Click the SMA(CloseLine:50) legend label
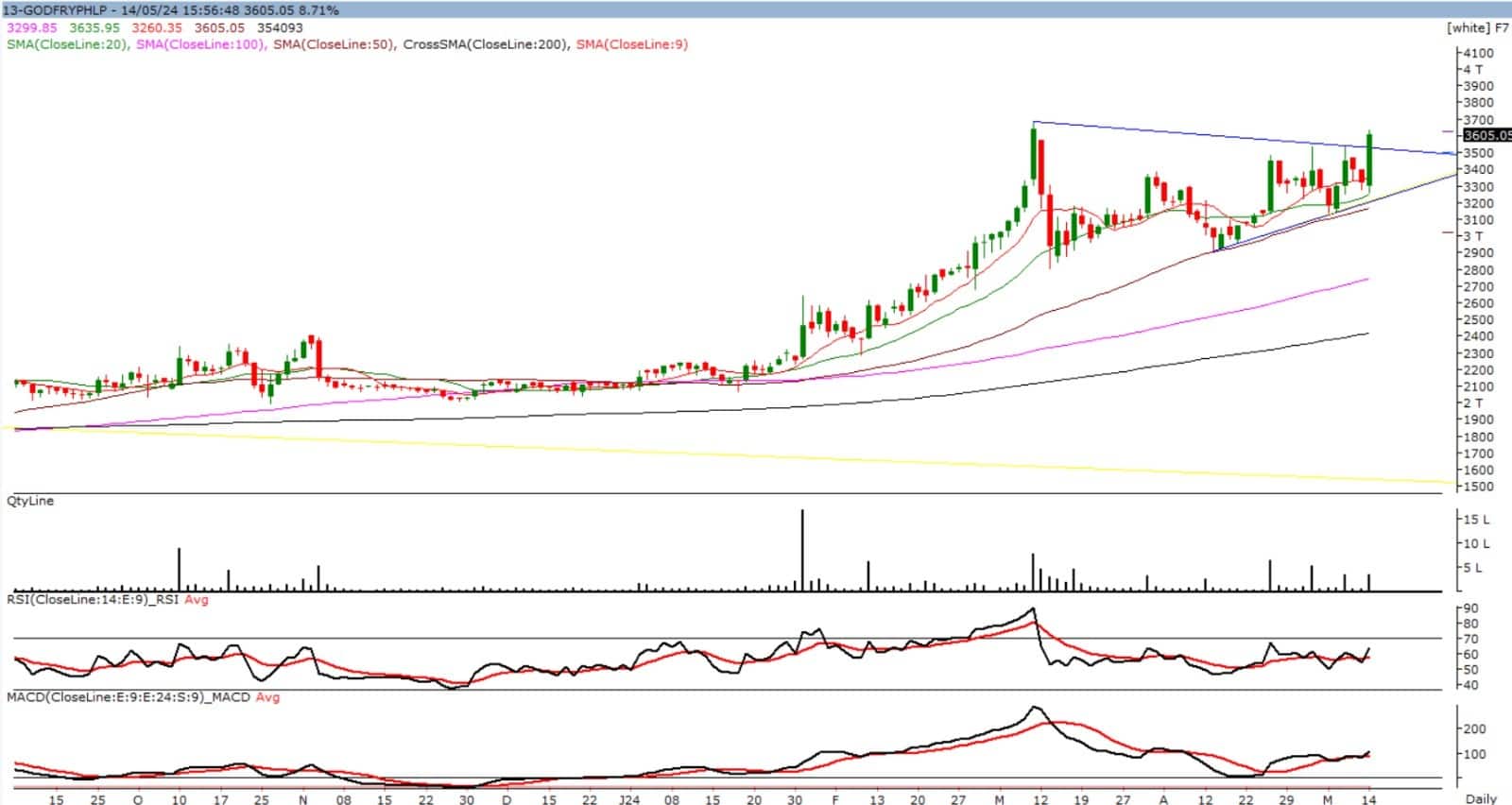 [334, 44]
